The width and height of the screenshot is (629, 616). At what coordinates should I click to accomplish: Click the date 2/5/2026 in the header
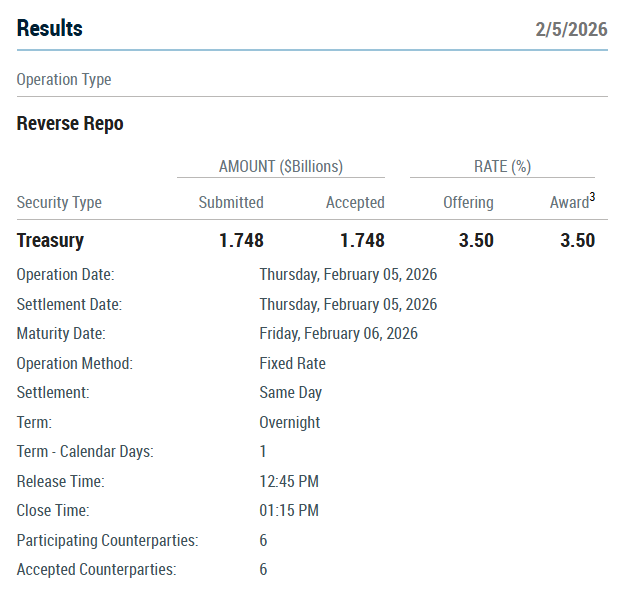571,30
